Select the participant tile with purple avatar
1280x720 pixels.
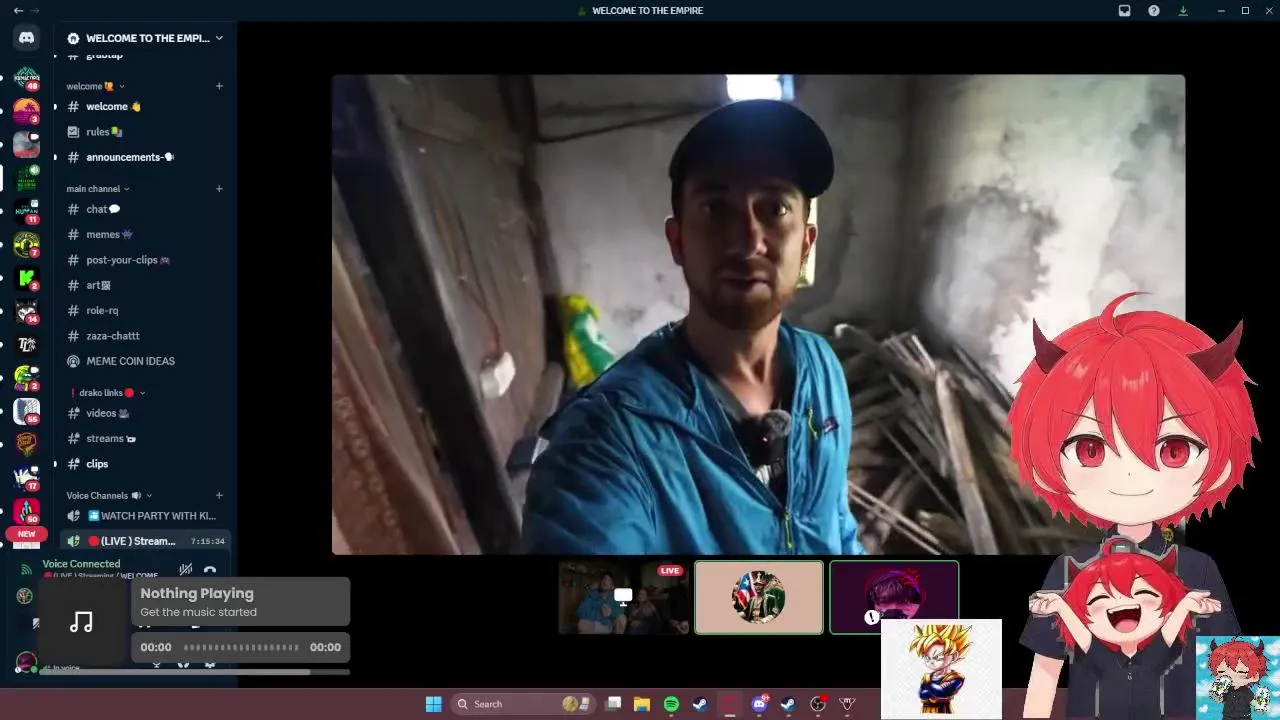pyautogui.click(x=894, y=598)
